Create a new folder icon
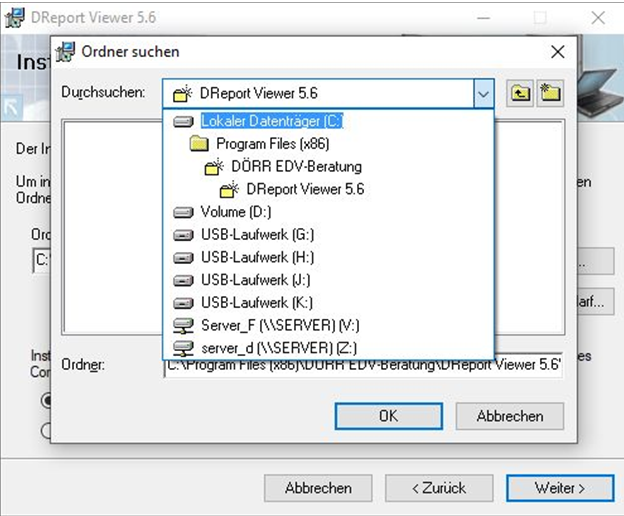Image resolution: width=624 pixels, height=516 pixels. tap(550, 93)
